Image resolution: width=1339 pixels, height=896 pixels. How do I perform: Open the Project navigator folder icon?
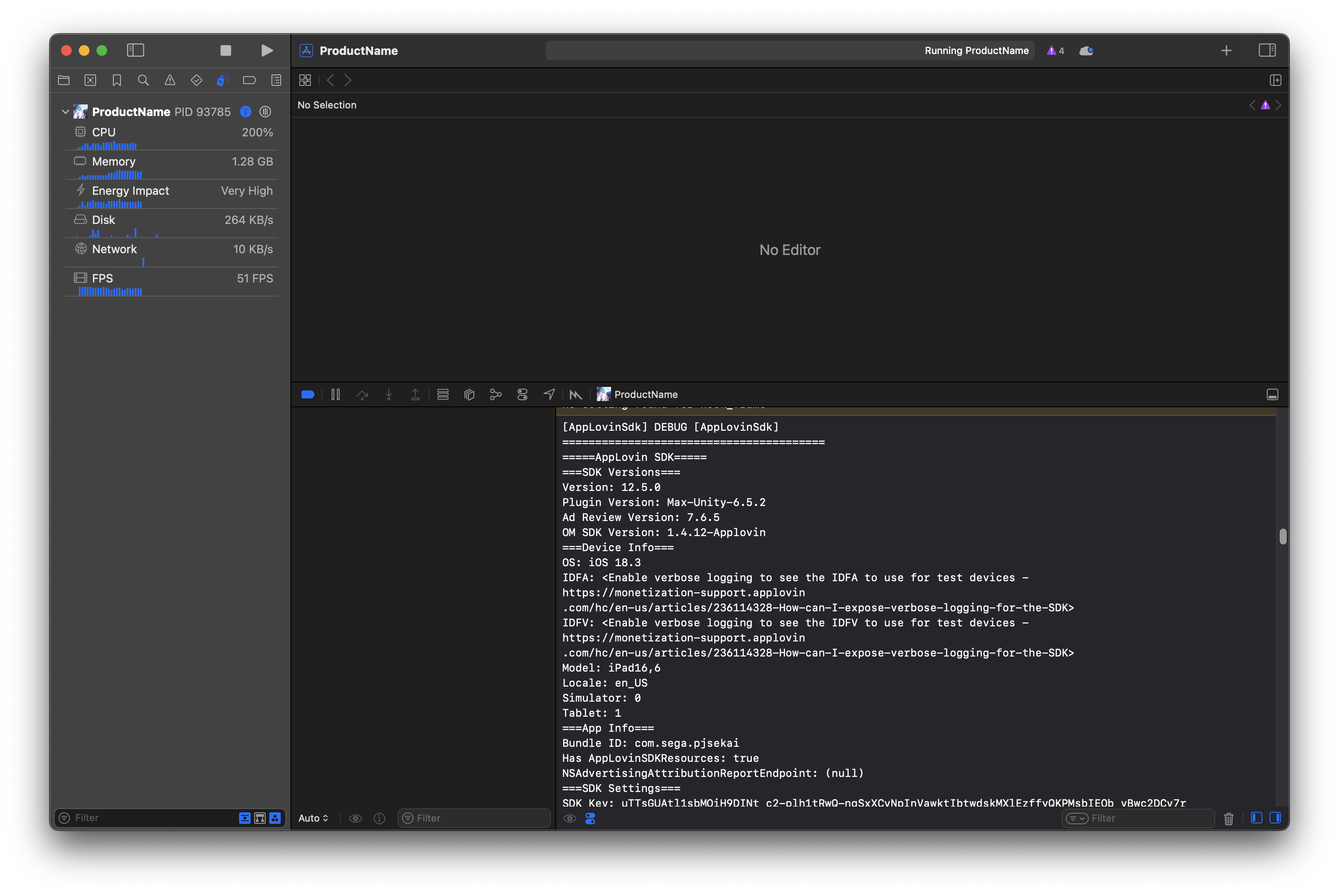pos(63,80)
